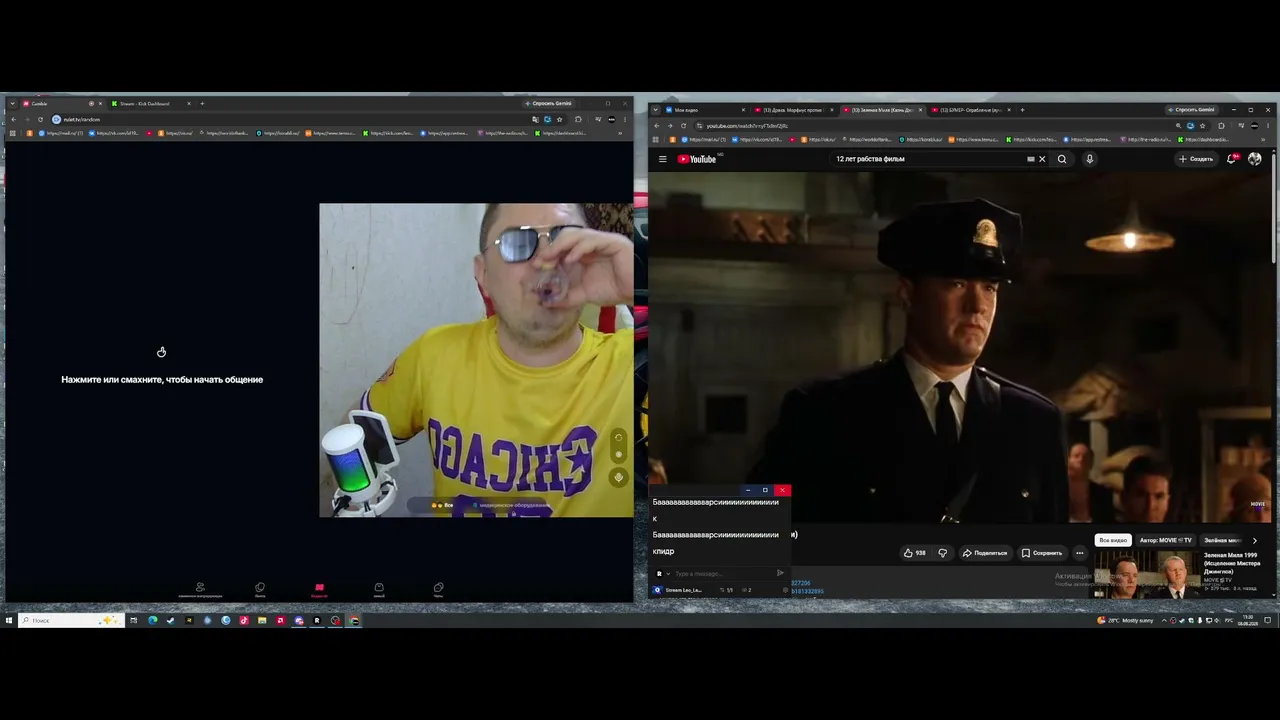
Task: Open the weather widget showing Mostly sunny
Action: pyautogui.click(x=1125, y=620)
